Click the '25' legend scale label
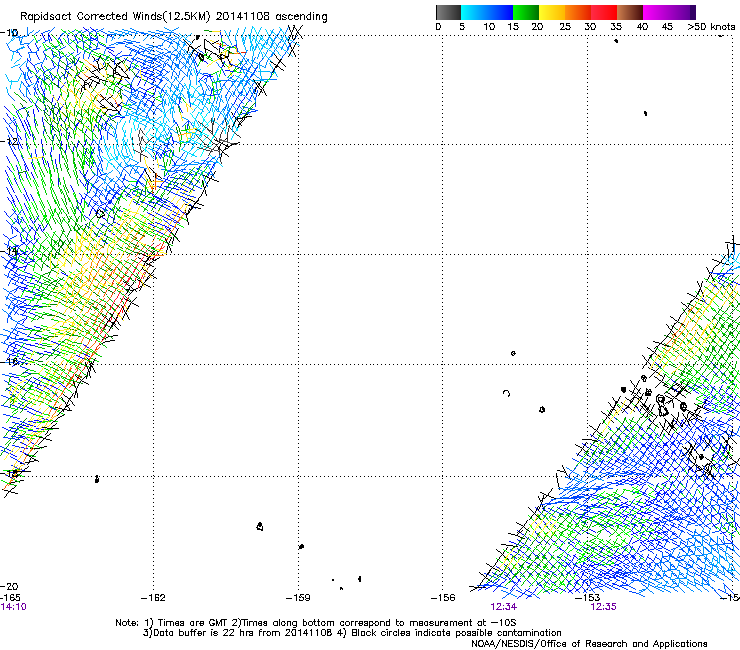 [565, 26]
